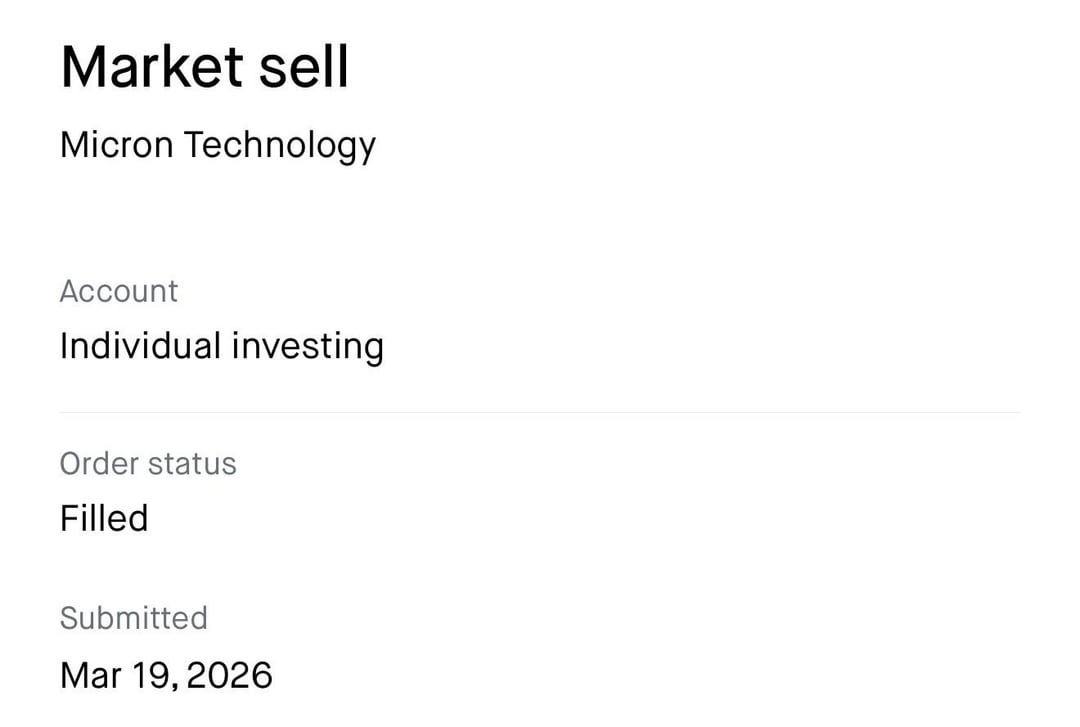Click the word "Market" in the heading

(151, 68)
